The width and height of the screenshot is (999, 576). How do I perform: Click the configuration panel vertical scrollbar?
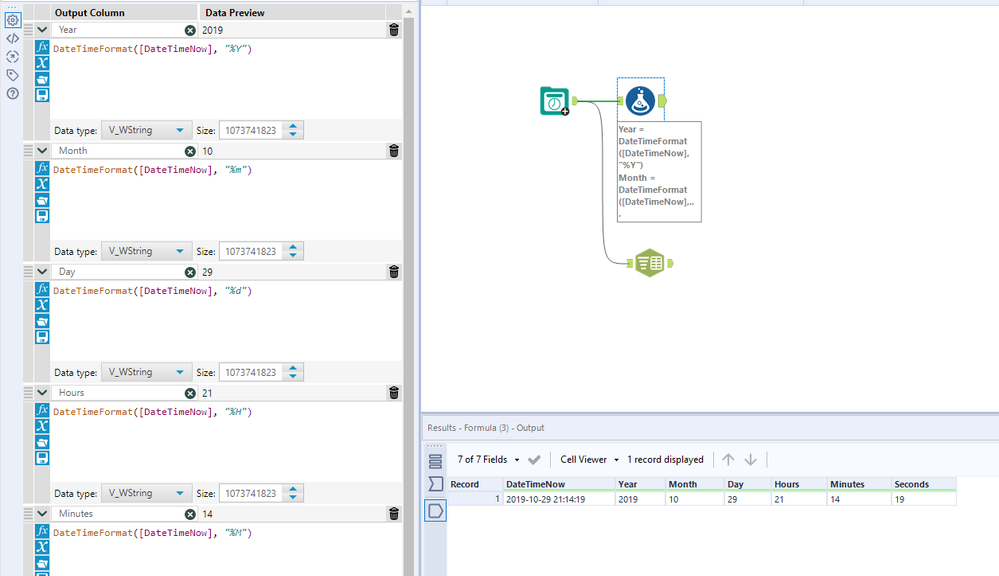pos(408,296)
